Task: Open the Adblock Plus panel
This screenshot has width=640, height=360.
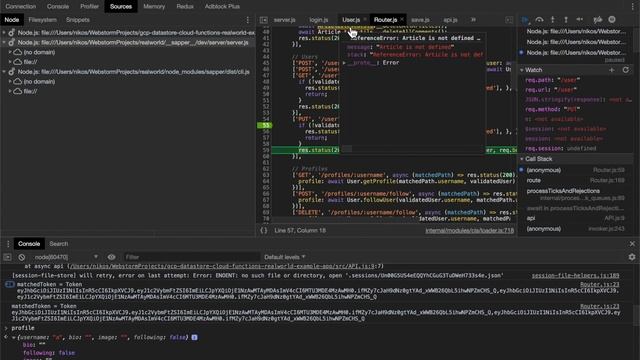Action: 222,7
